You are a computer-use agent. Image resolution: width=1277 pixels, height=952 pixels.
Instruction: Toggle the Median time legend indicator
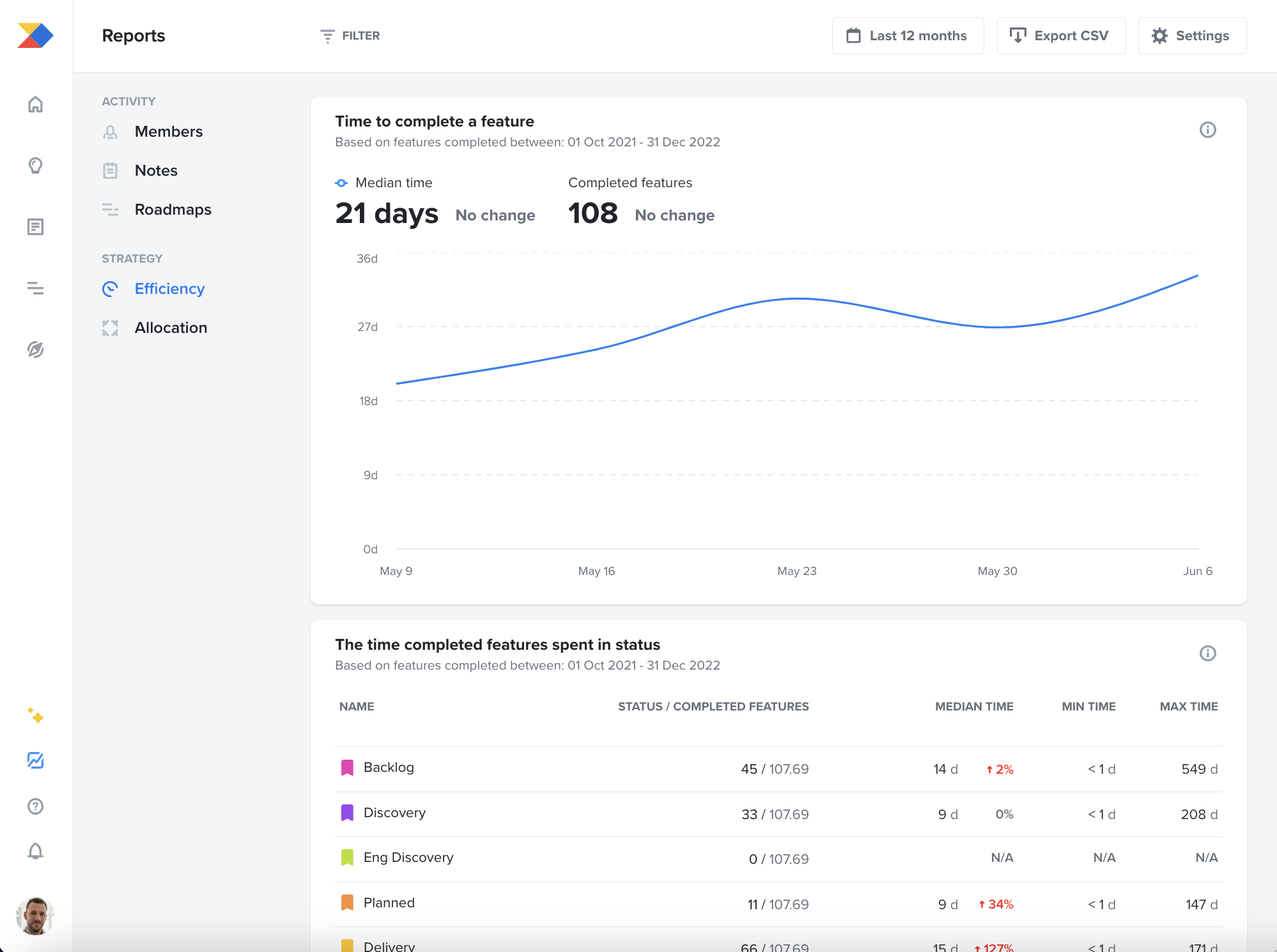point(341,183)
